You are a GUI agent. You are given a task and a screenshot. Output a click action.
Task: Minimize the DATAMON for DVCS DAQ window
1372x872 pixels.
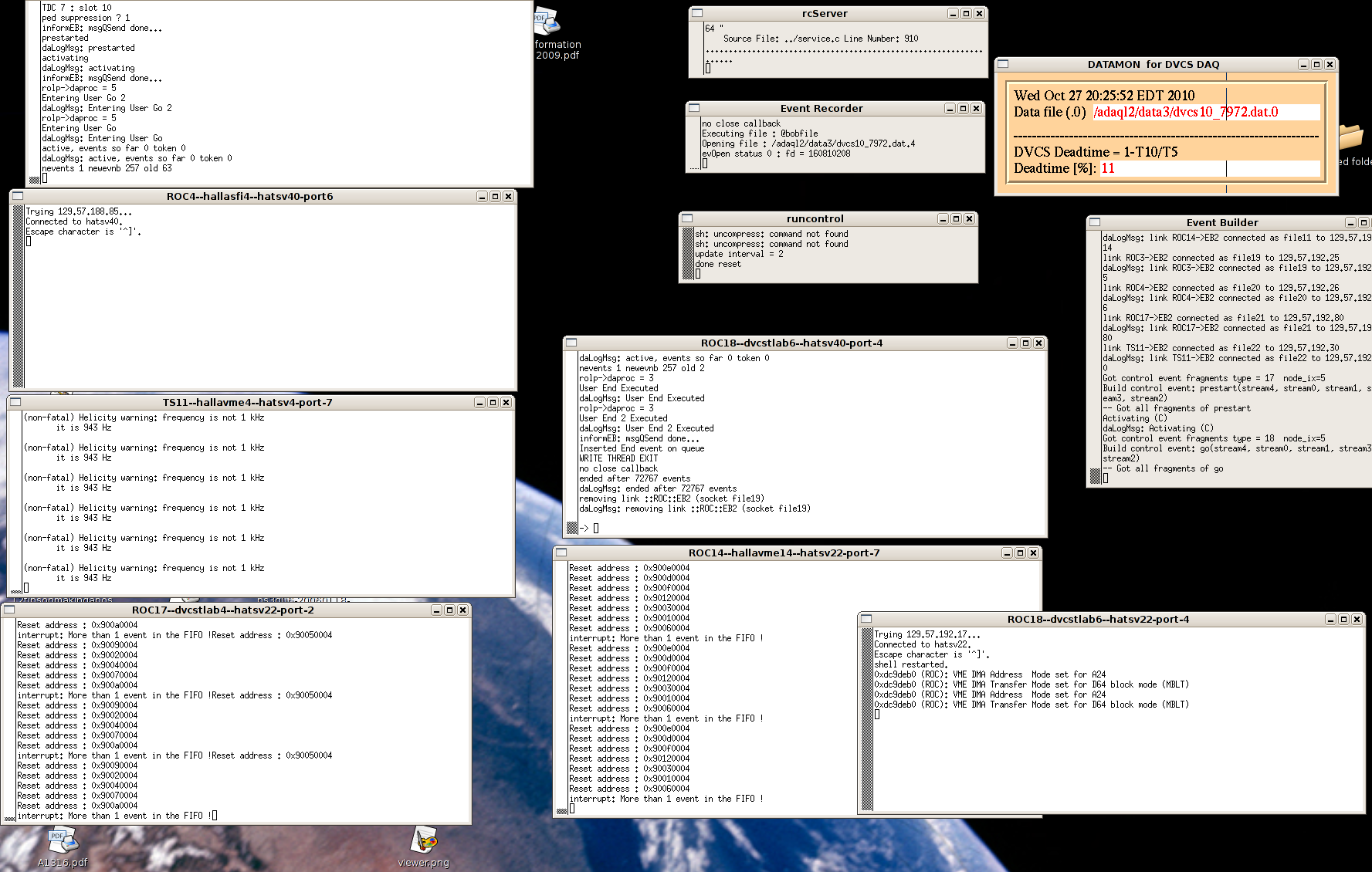pyautogui.click(x=1303, y=65)
